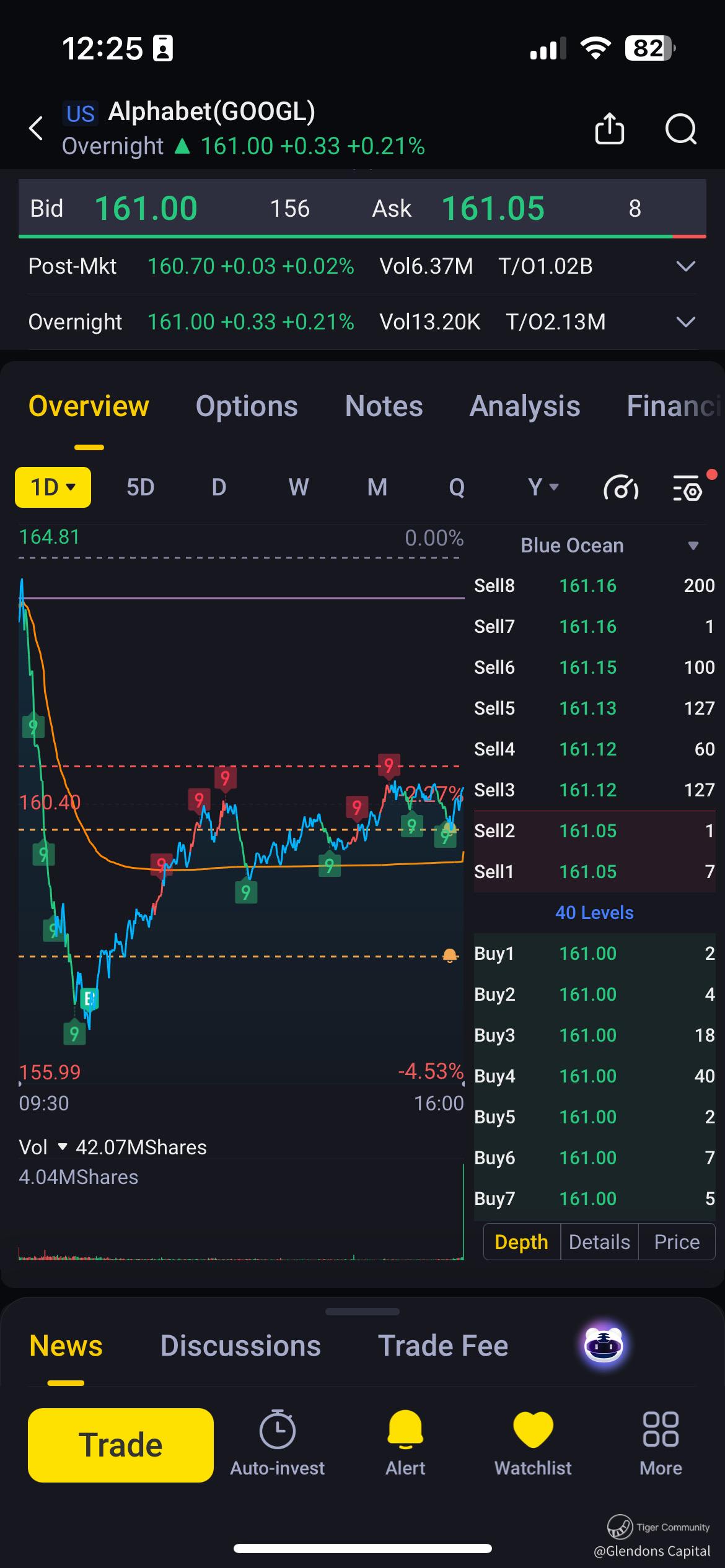Image resolution: width=725 pixels, height=1568 pixels.
Task: Open the Discussions tab
Action: tap(240, 1346)
